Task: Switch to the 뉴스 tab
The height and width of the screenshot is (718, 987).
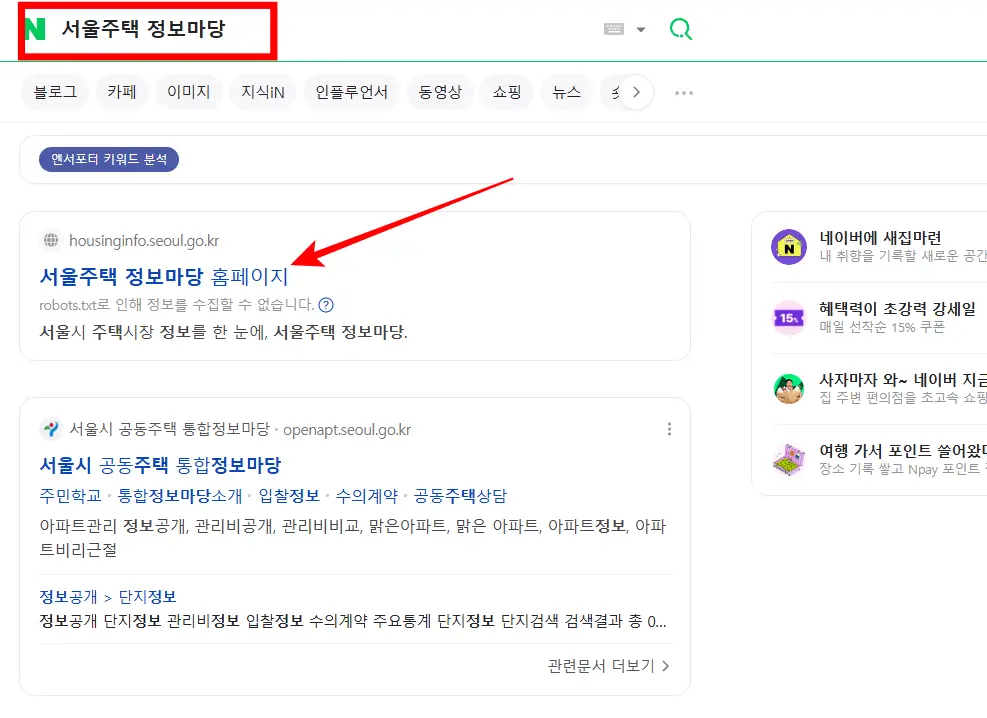Action: (x=566, y=93)
